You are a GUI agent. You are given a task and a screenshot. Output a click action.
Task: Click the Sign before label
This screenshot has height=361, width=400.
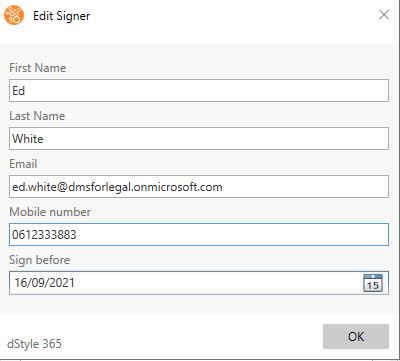40,260
